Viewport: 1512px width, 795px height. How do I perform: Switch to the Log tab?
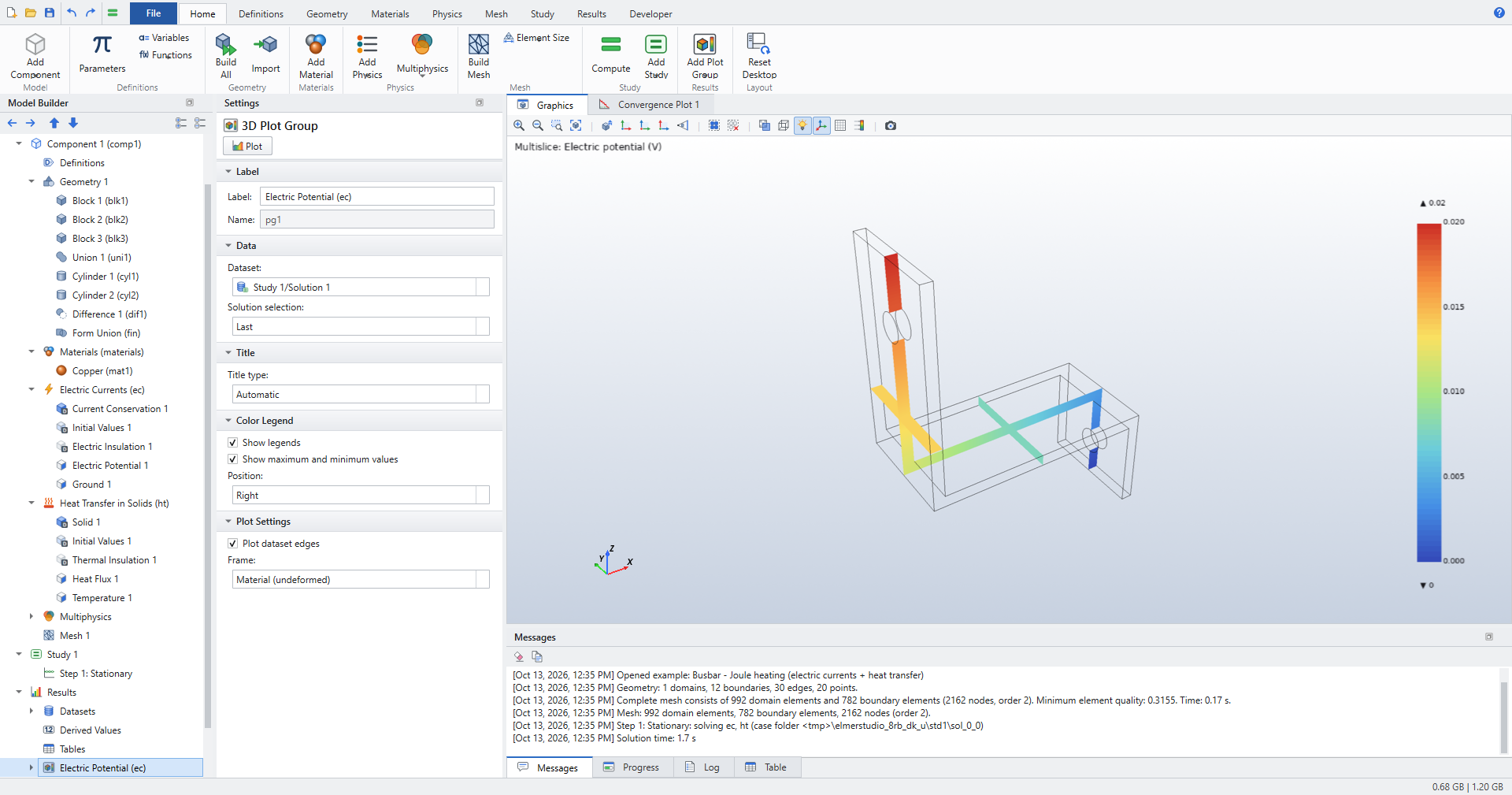pyautogui.click(x=703, y=767)
